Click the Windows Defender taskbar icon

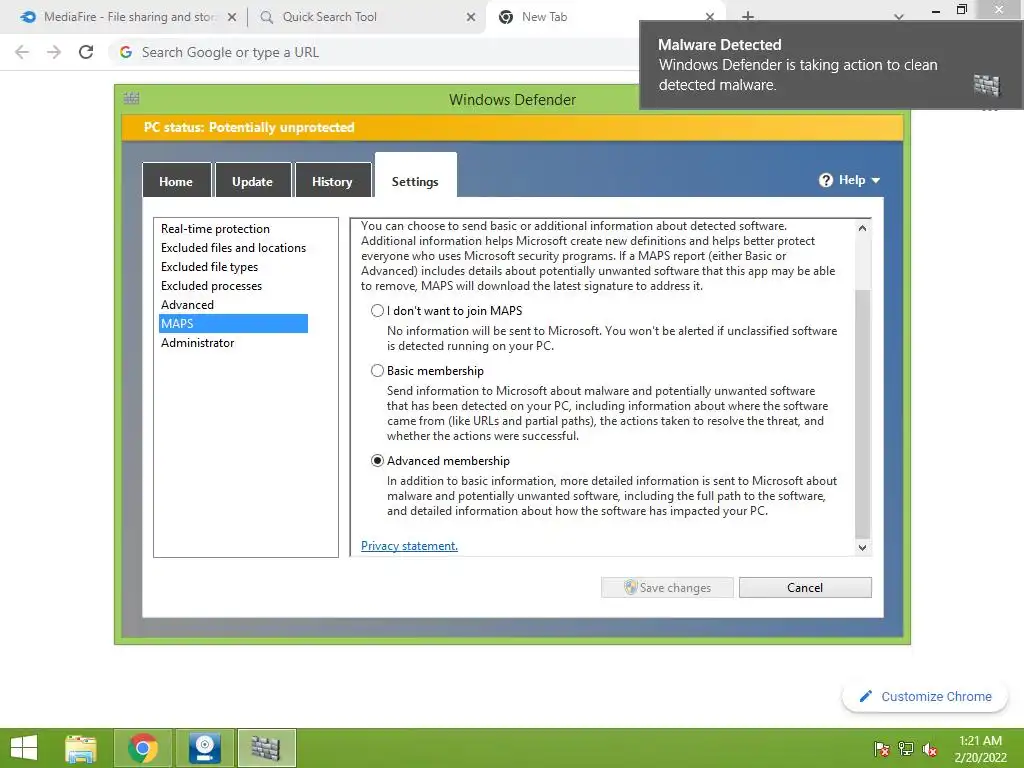pos(266,748)
